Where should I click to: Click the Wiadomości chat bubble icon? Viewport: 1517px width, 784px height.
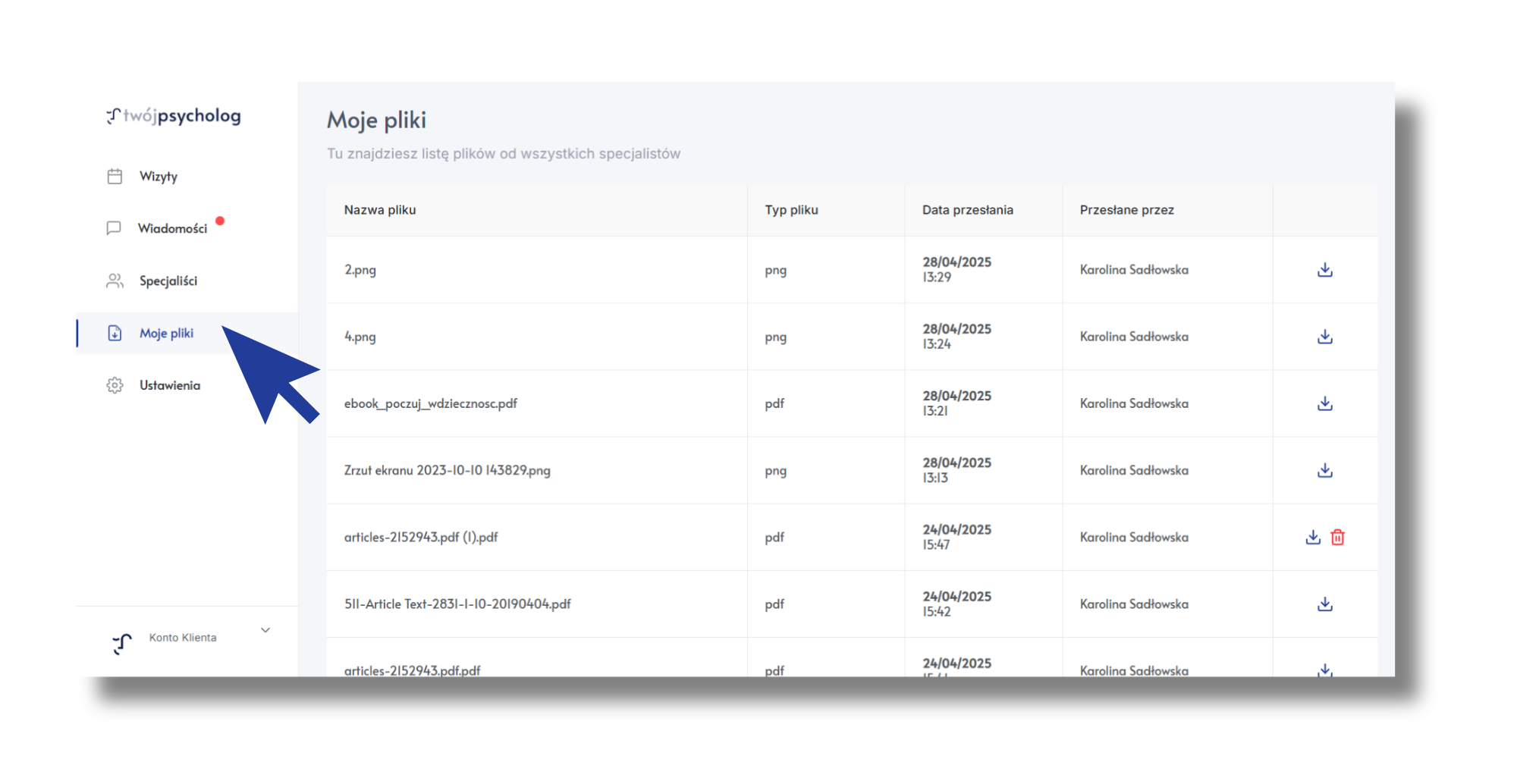[x=114, y=228]
